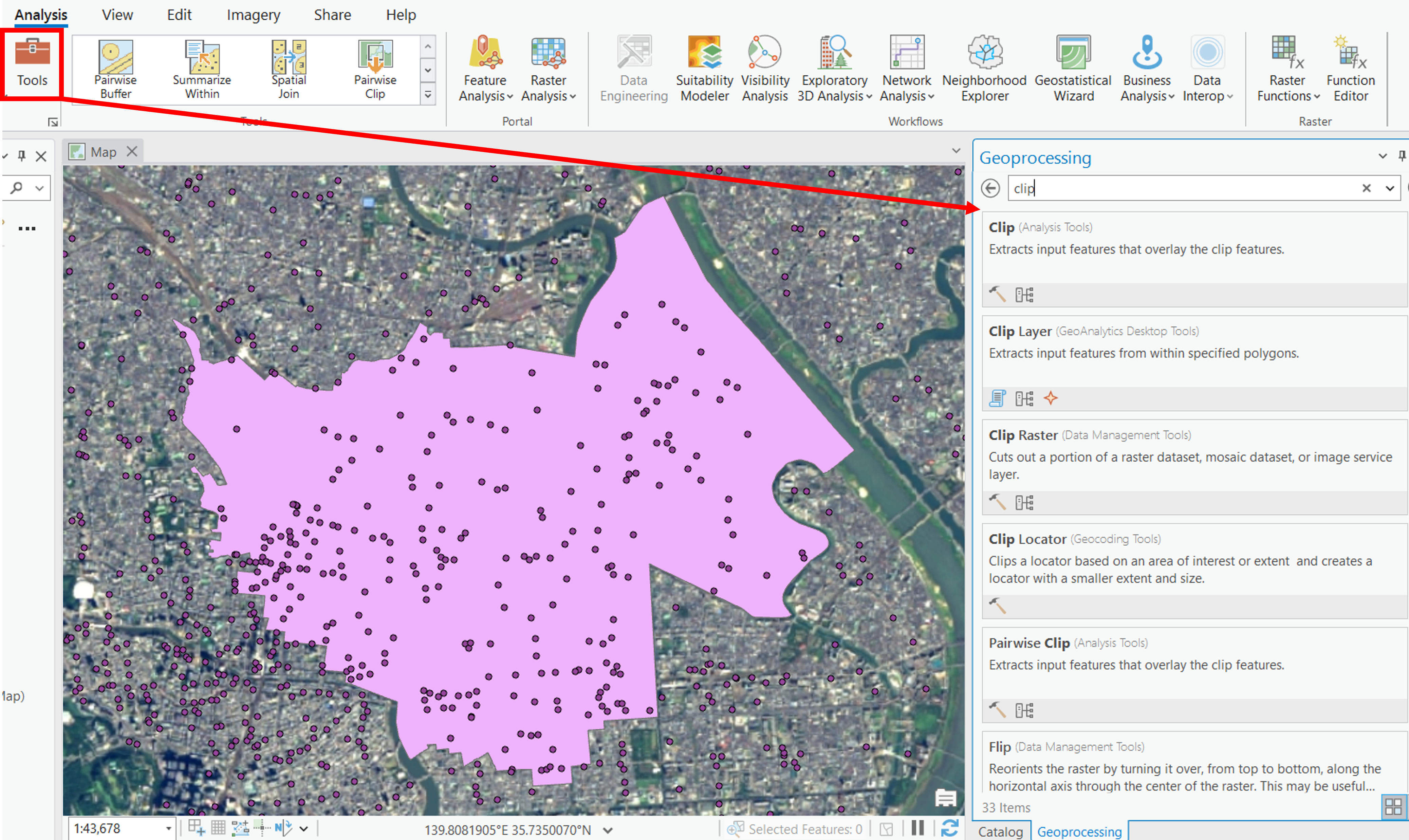
Task: Toggle north arrow correction in the status bar
Action: click(283, 828)
